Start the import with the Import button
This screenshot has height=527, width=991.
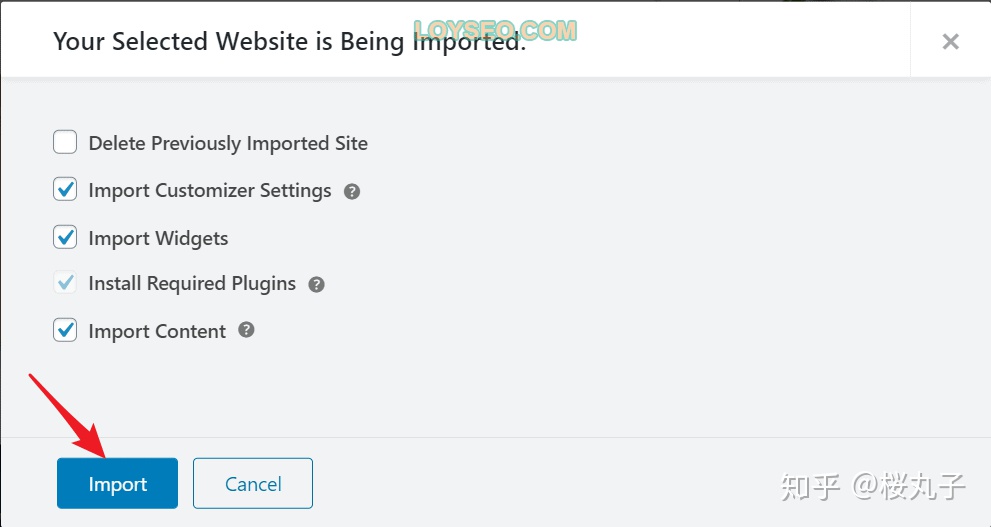point(118,483)
